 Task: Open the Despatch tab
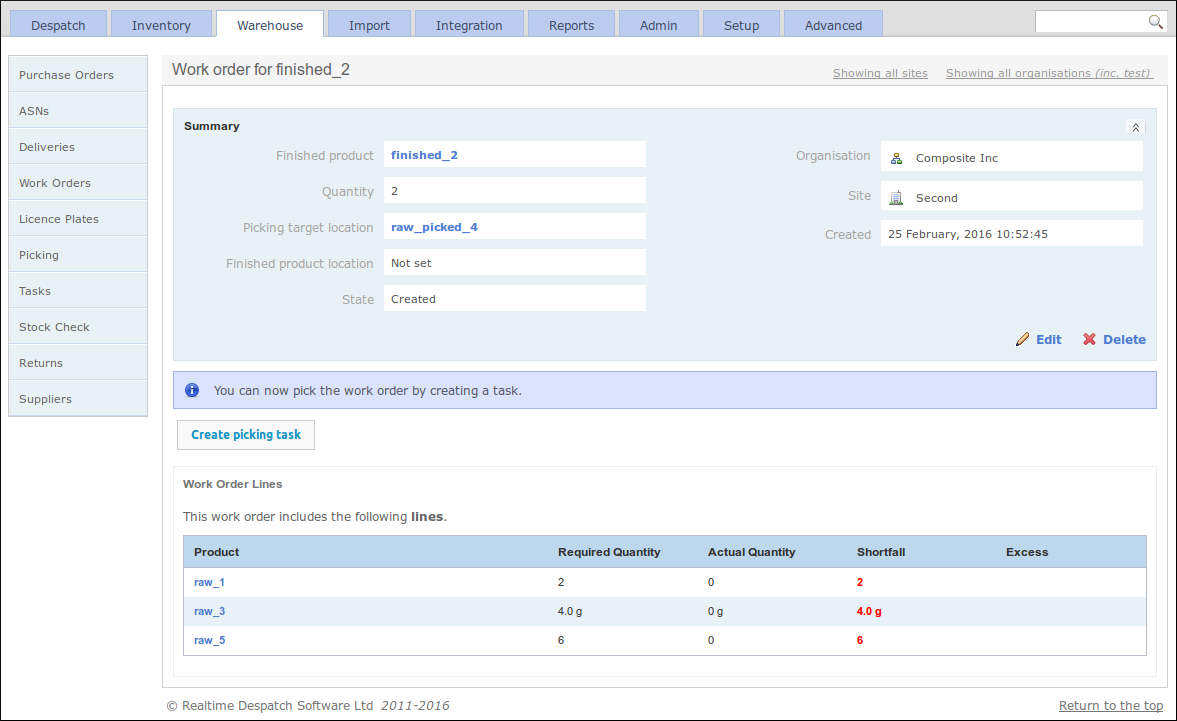click(59, 25)
